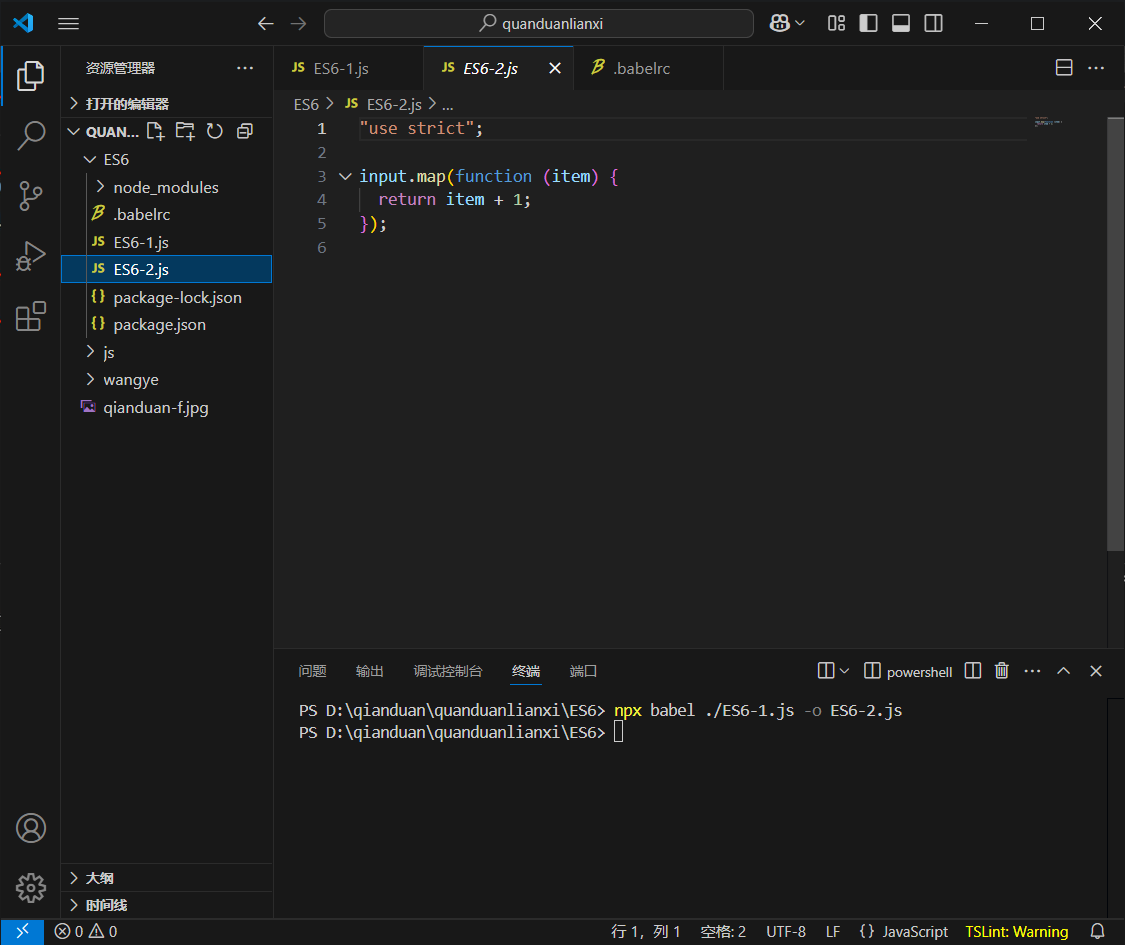Open Source Control view
Viewport: 1125px width, 945px height.
click(x=31, y=195)
